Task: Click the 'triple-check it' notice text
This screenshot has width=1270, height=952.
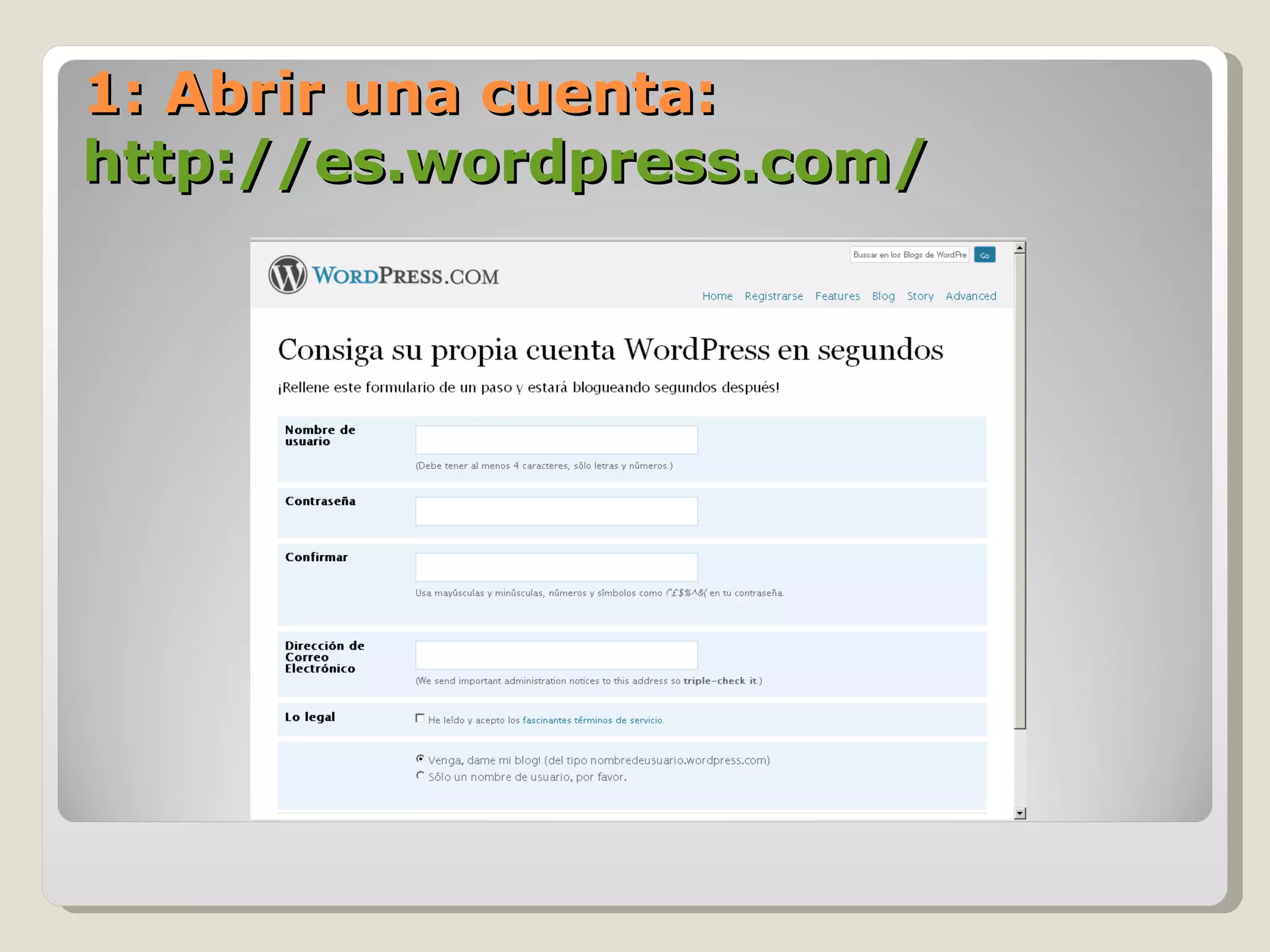Action: point(721,681)
